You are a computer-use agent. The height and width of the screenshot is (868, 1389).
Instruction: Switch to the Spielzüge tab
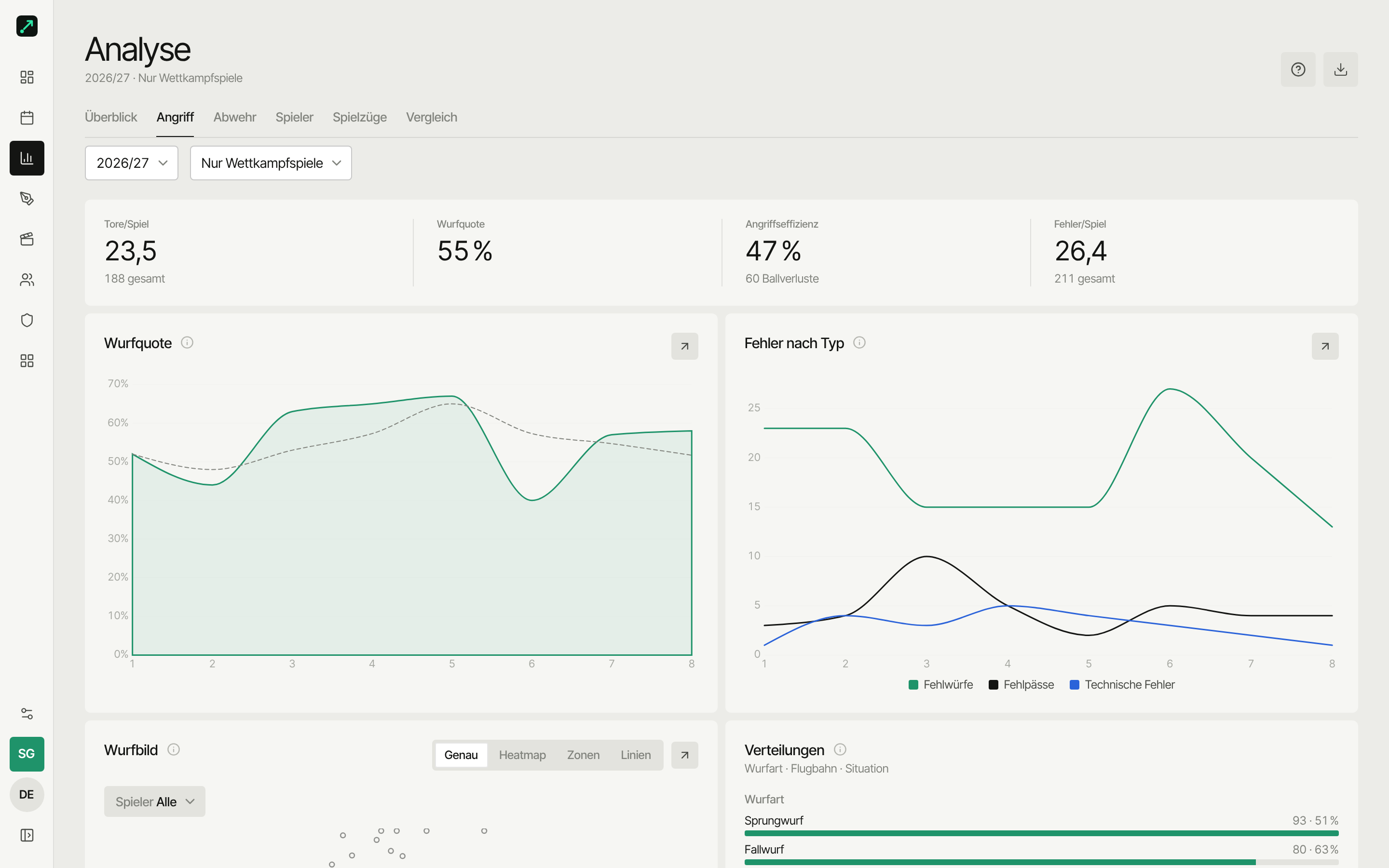click(x=360, y=117)
